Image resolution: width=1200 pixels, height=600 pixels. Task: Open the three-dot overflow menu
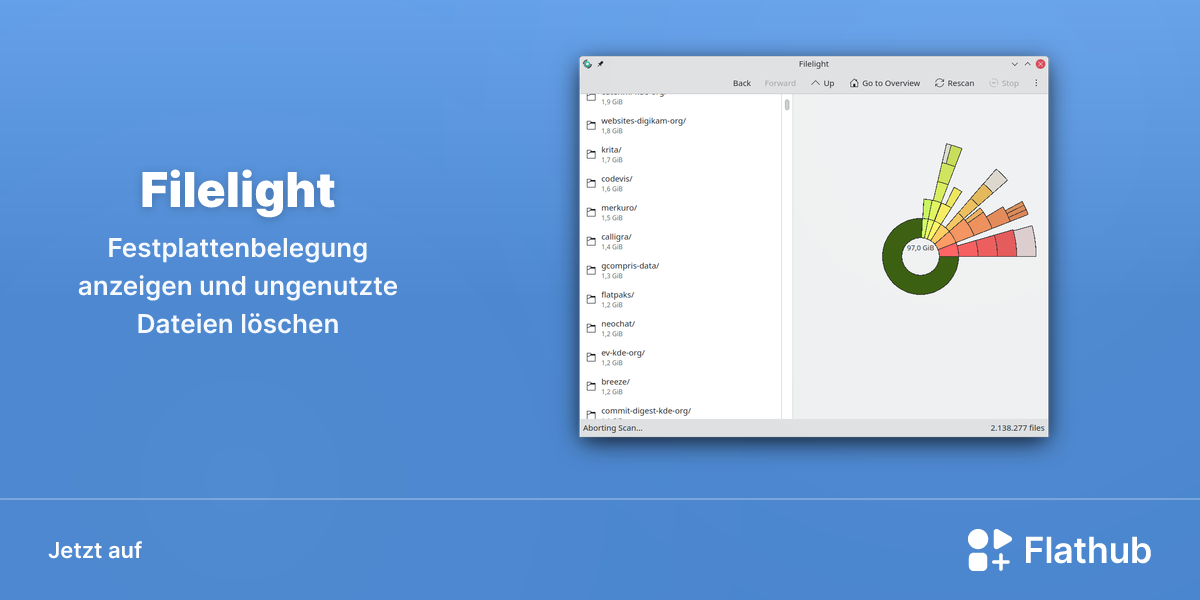tap(1036, 83)
